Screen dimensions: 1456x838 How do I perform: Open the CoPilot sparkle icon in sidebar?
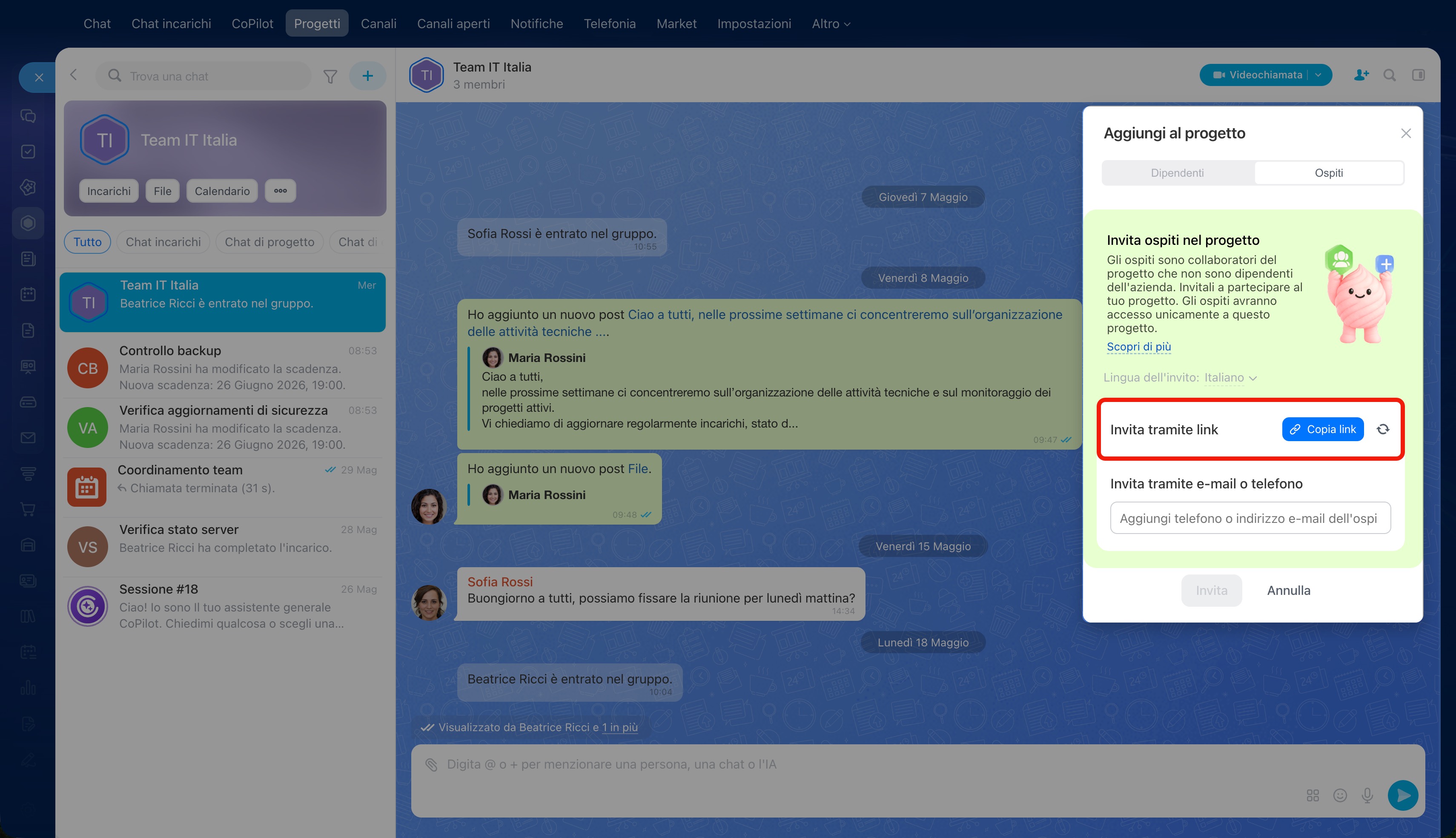tap(28, 187)
